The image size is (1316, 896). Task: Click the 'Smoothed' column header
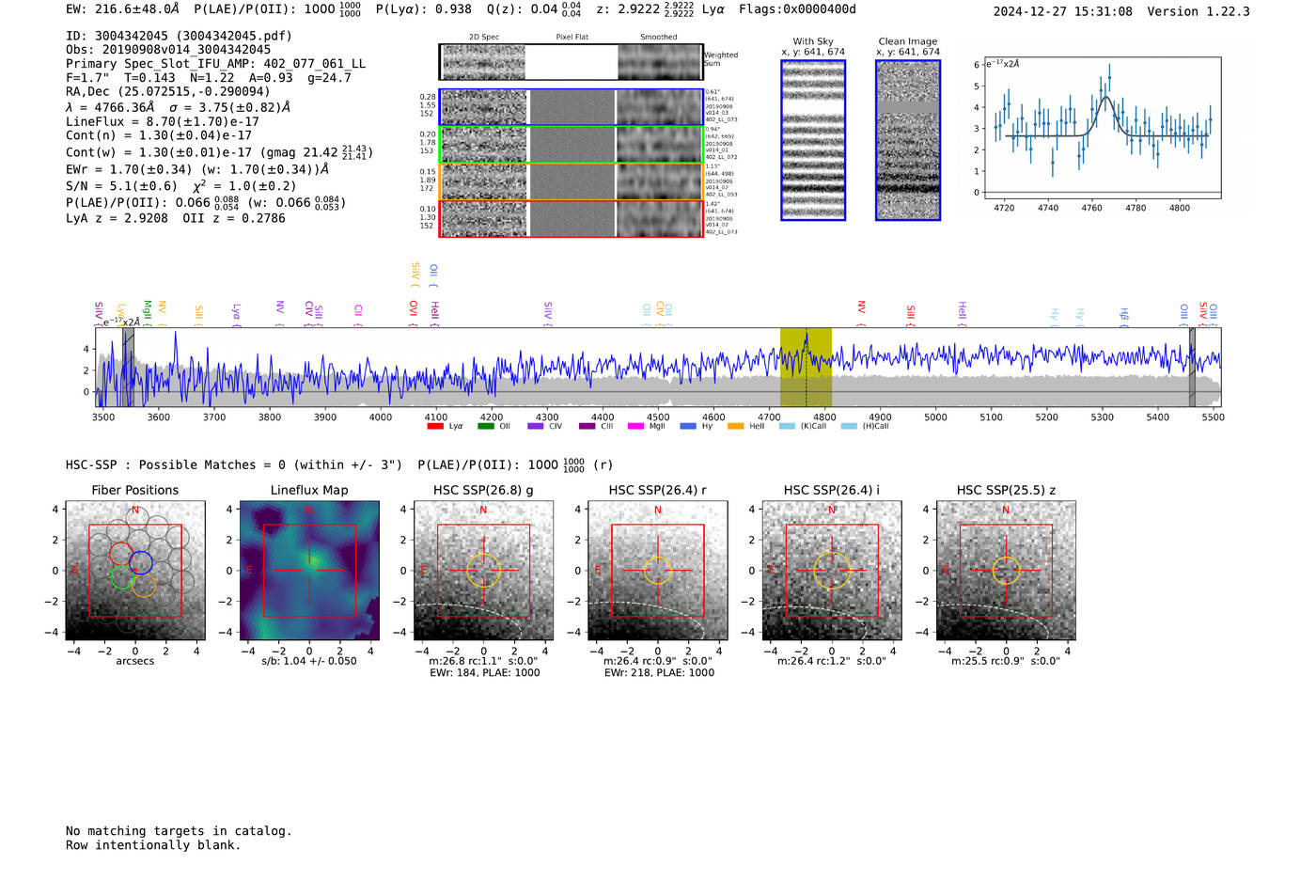(658, 38)
